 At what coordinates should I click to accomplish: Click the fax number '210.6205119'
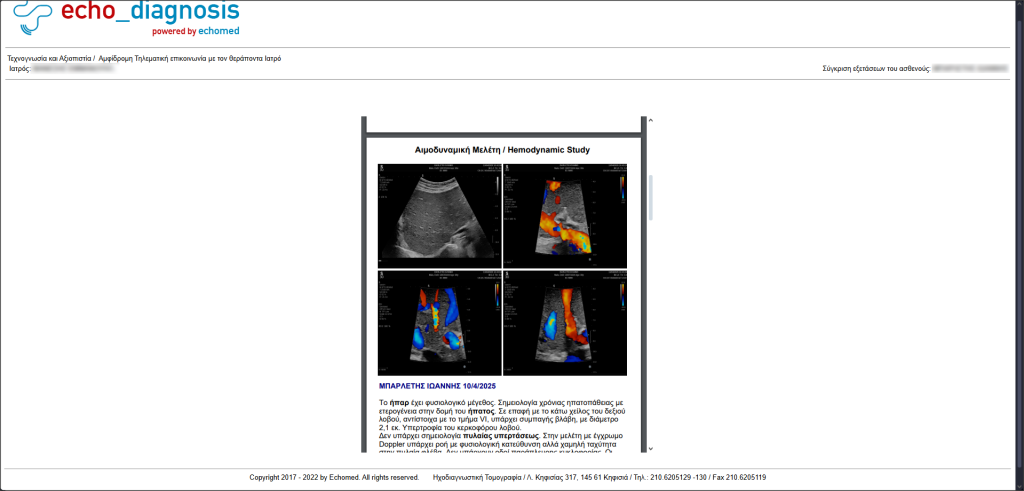point(747,477)
